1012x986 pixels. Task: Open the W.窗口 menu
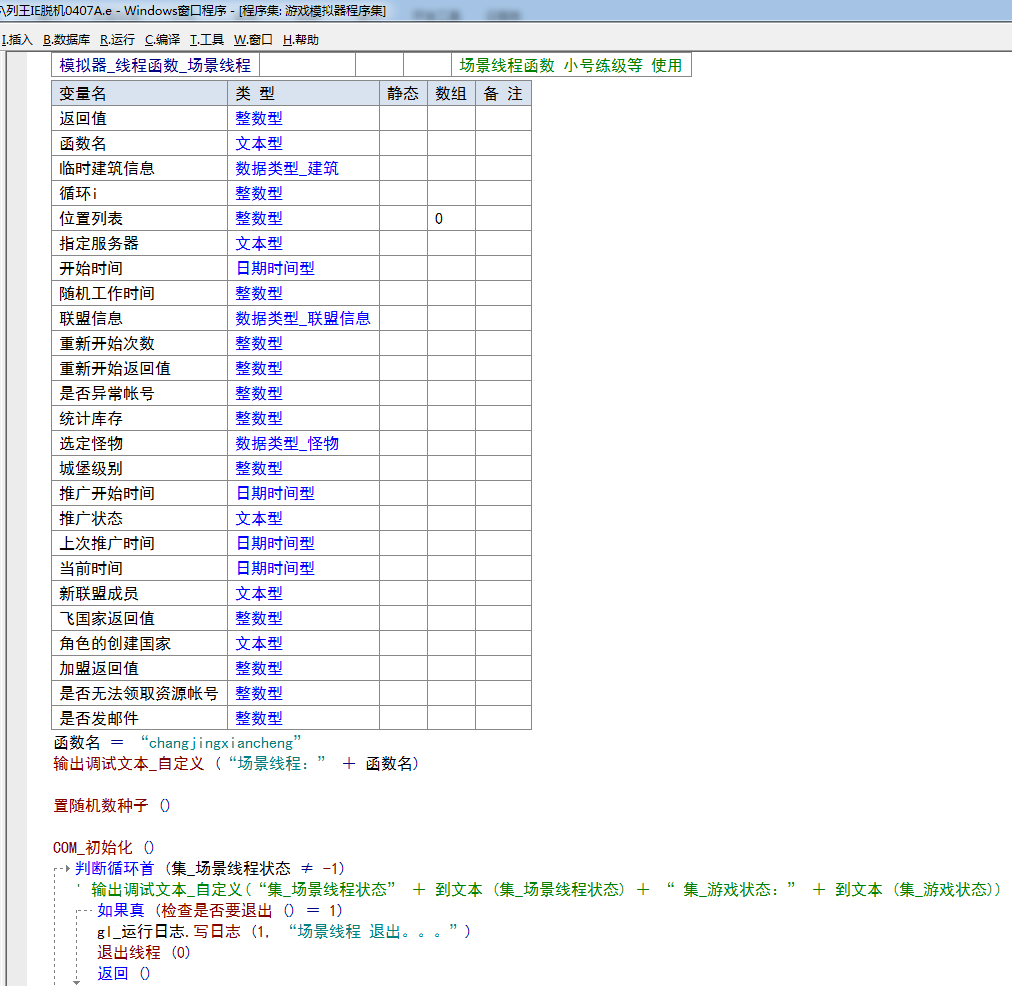[253, 40]
